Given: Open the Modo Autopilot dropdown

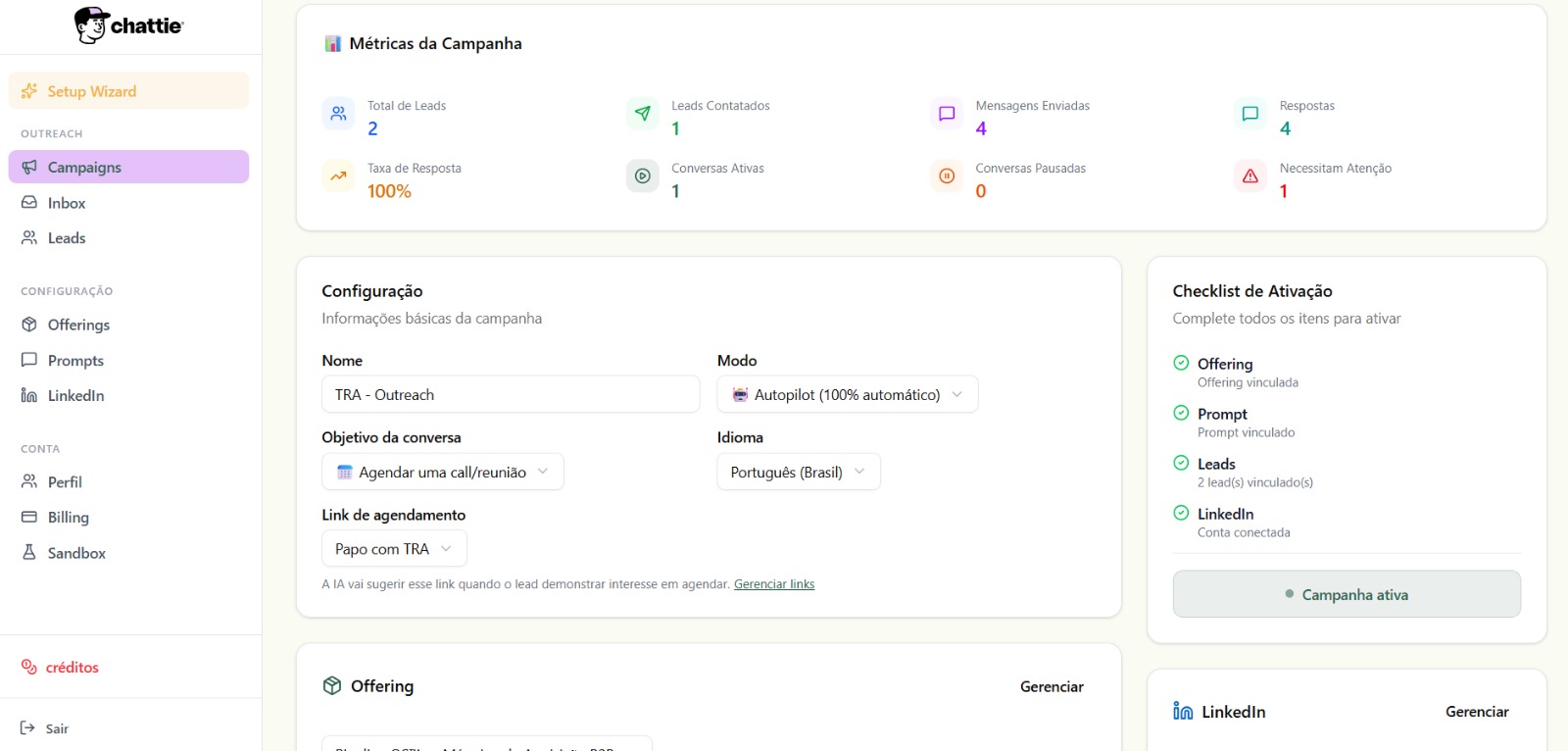Looking at the screenshot, I should [847, 394].
